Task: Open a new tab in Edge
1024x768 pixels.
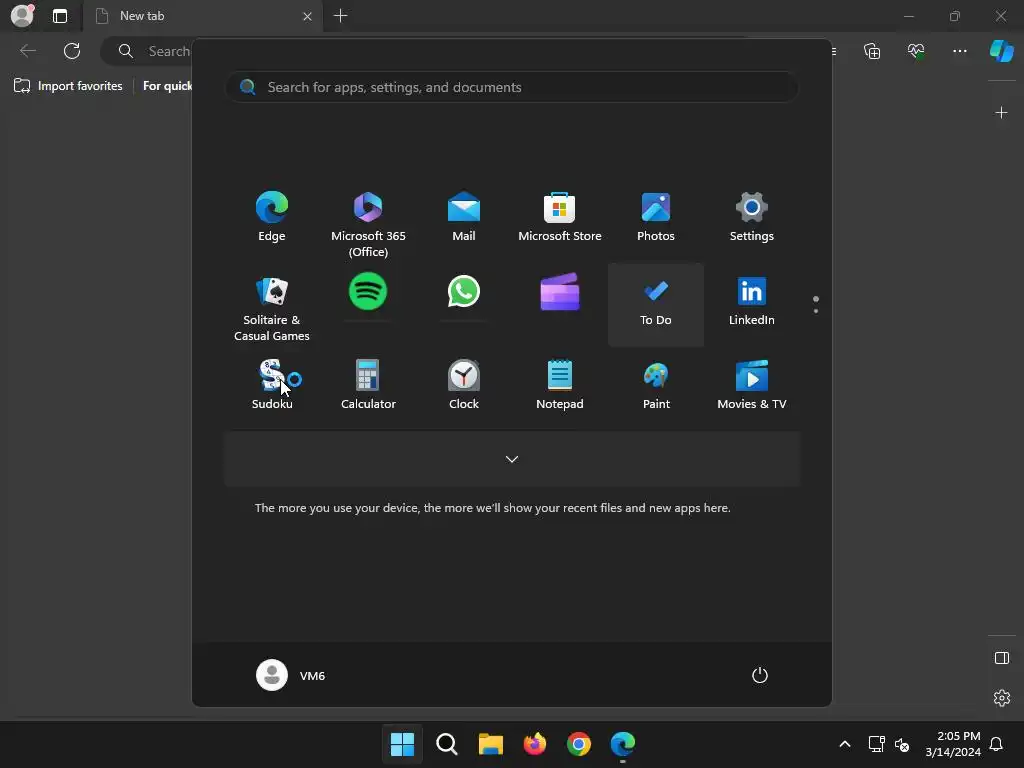Action: [x=340, y=16]
